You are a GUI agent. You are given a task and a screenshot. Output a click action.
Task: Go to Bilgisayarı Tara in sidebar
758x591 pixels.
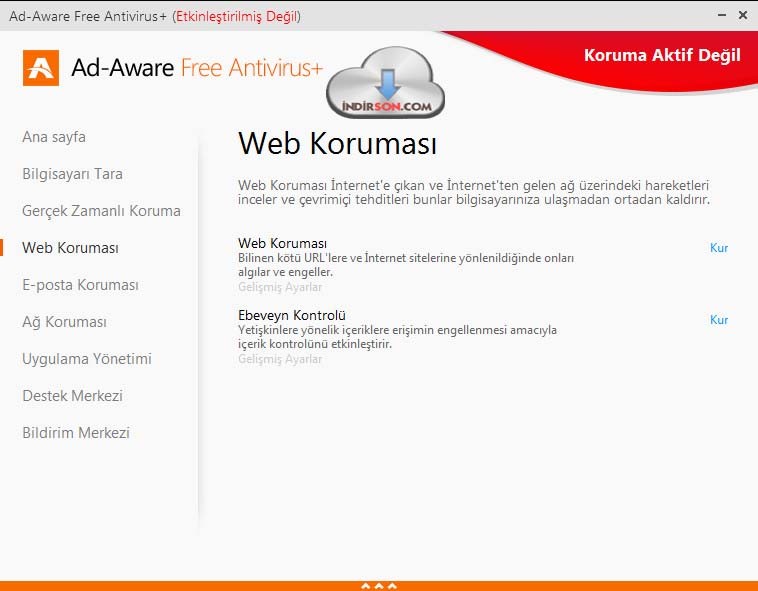(73, 174)
